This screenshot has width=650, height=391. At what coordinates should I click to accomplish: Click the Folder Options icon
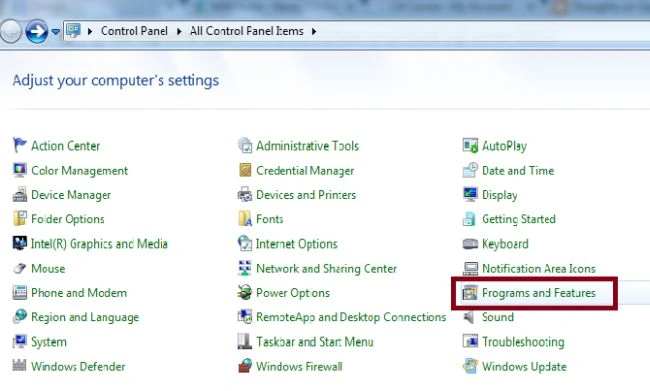point(19,219)
